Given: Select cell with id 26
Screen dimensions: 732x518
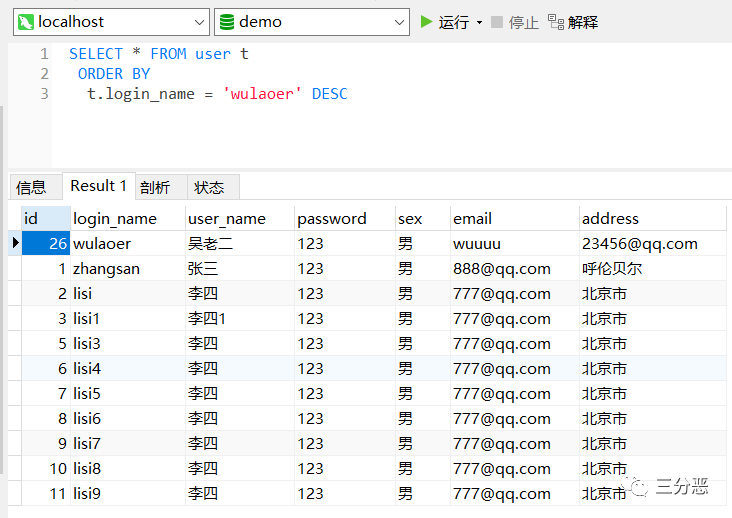Looking at the screenshot, I should coord(46,243).
